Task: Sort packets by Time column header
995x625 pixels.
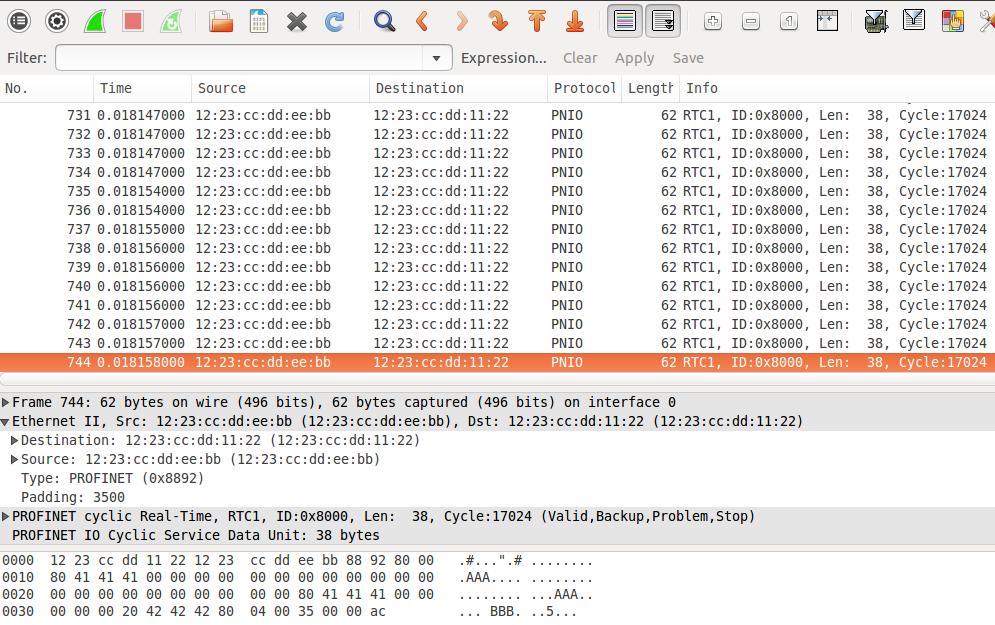Action: pyautogui.click(x=142, y=88)
